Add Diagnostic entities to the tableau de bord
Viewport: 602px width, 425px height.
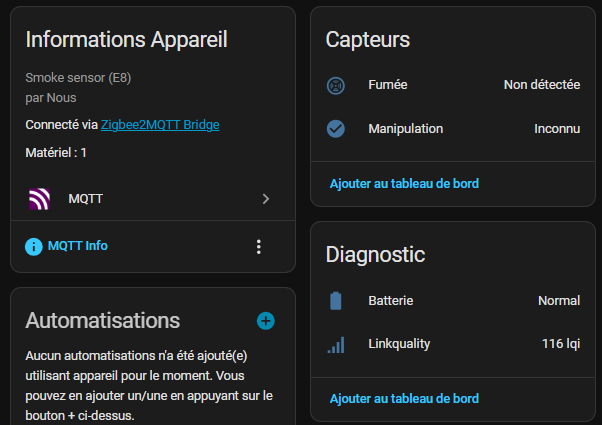[x=404, y=398]
